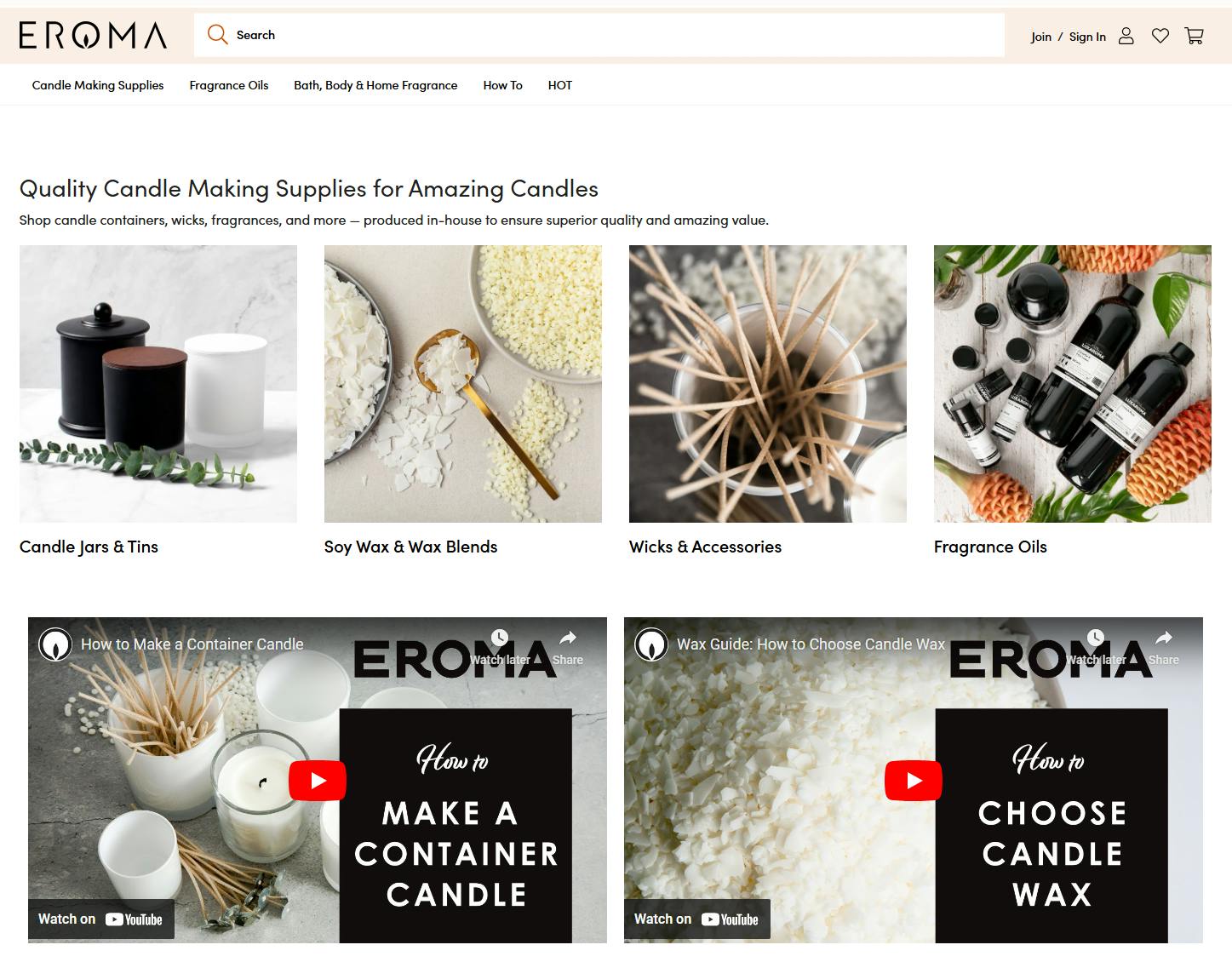Open the Fragrance Oils menu
This screenshot has height=962, width=1232.
tap(229, 85)
